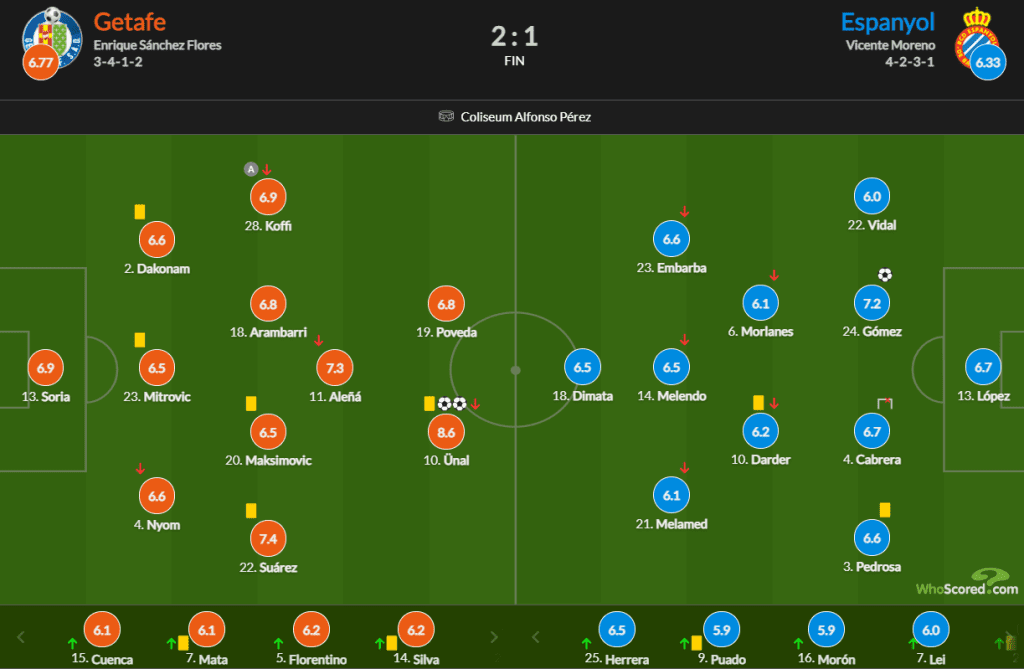This screenshot has width=1024, height=669.
Task: Open the Getafe team name link
Action: tap(129, 22)
